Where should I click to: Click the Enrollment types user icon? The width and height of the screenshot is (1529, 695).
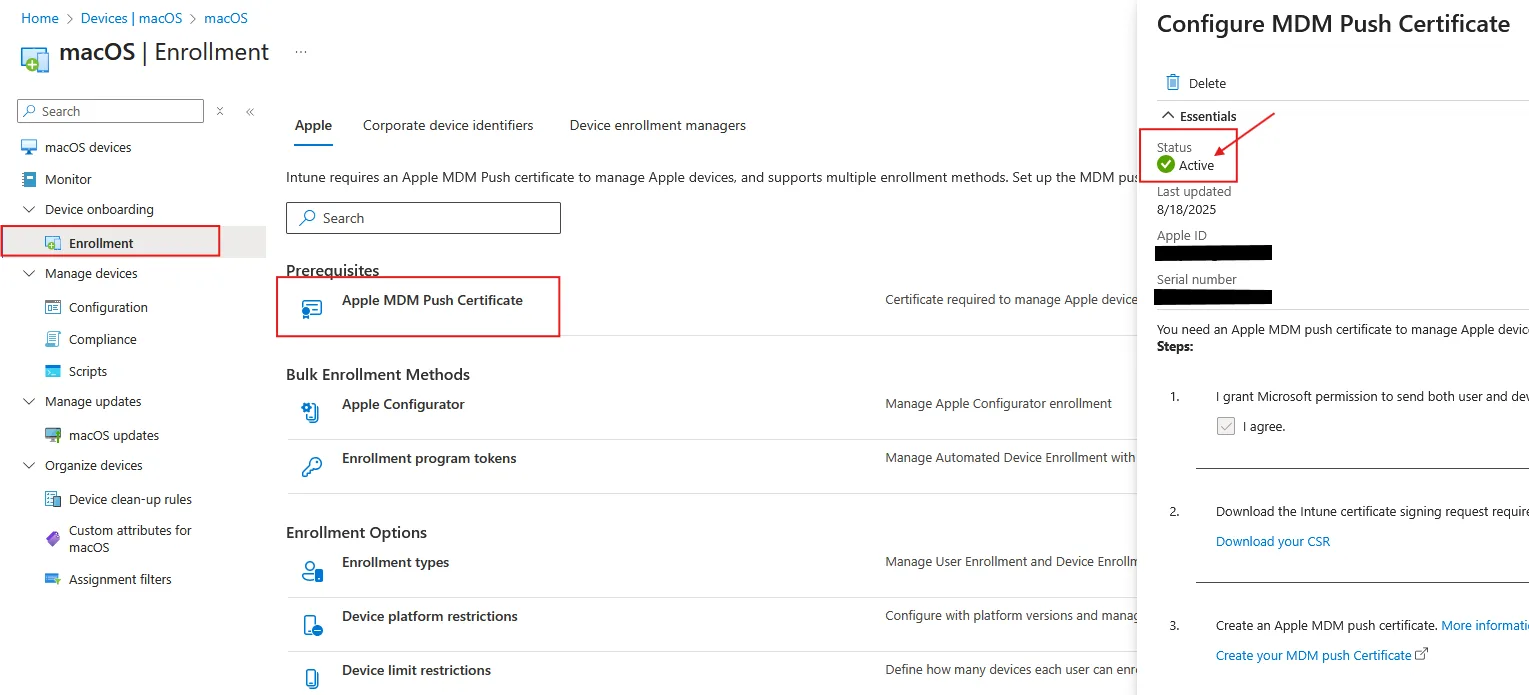coord(312,571)
